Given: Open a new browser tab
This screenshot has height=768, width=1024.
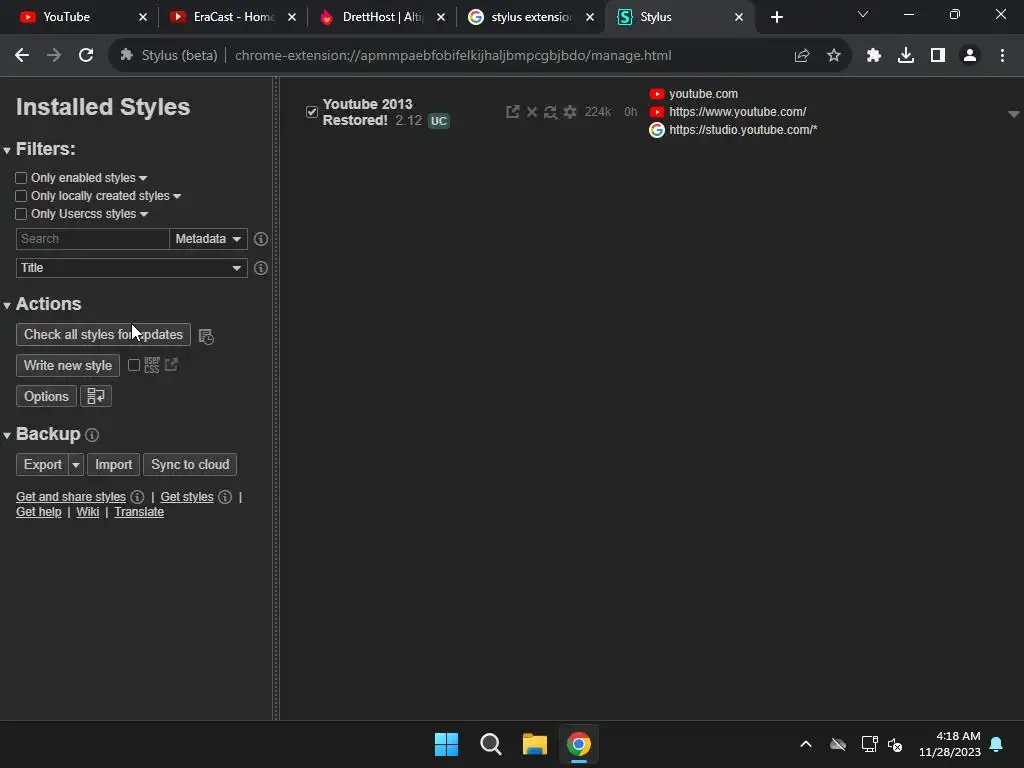Looking at the screenshot, I should [776, 17].
